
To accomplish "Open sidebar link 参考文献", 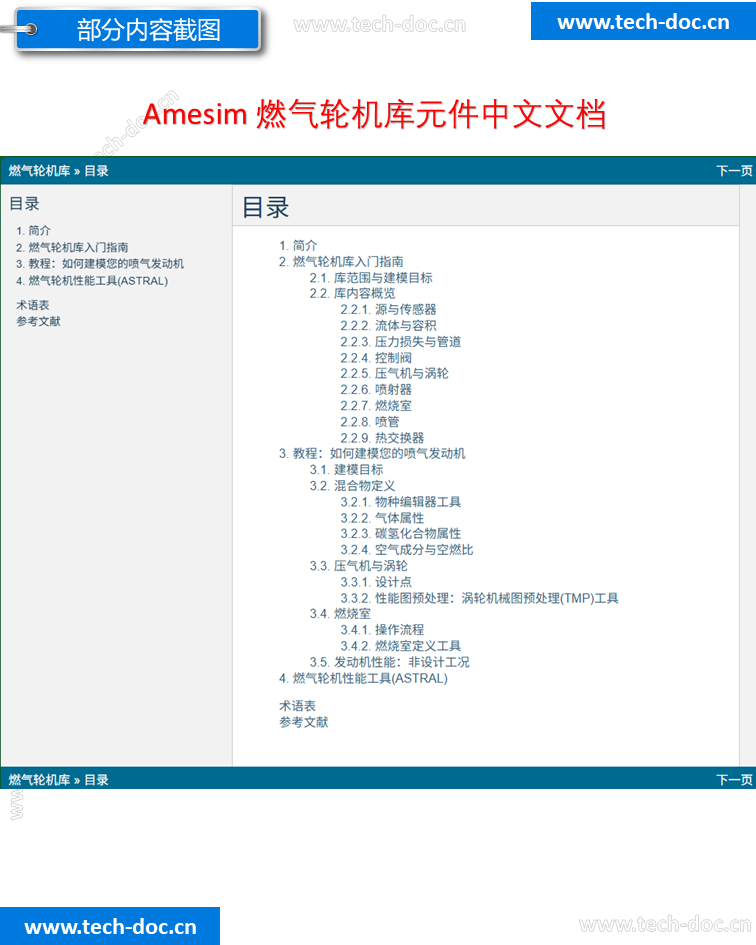I will tap(38, 321).
